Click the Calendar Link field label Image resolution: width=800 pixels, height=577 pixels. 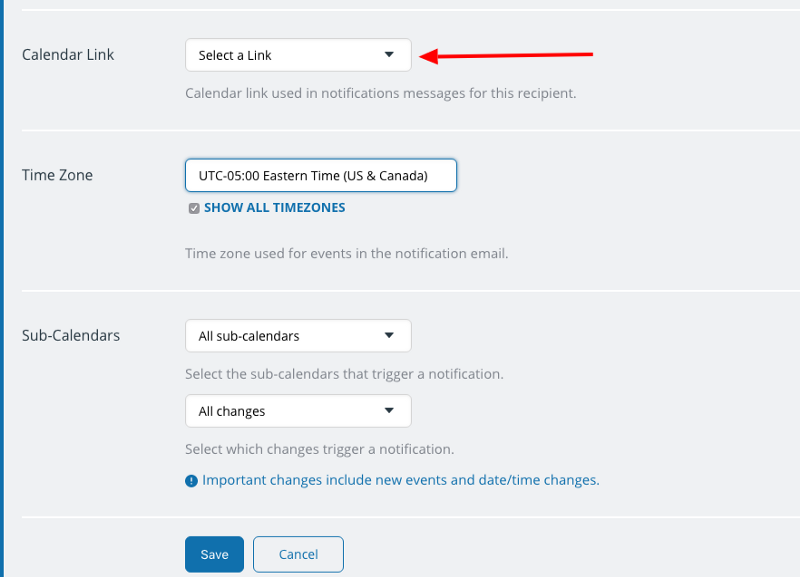point(68,55)
